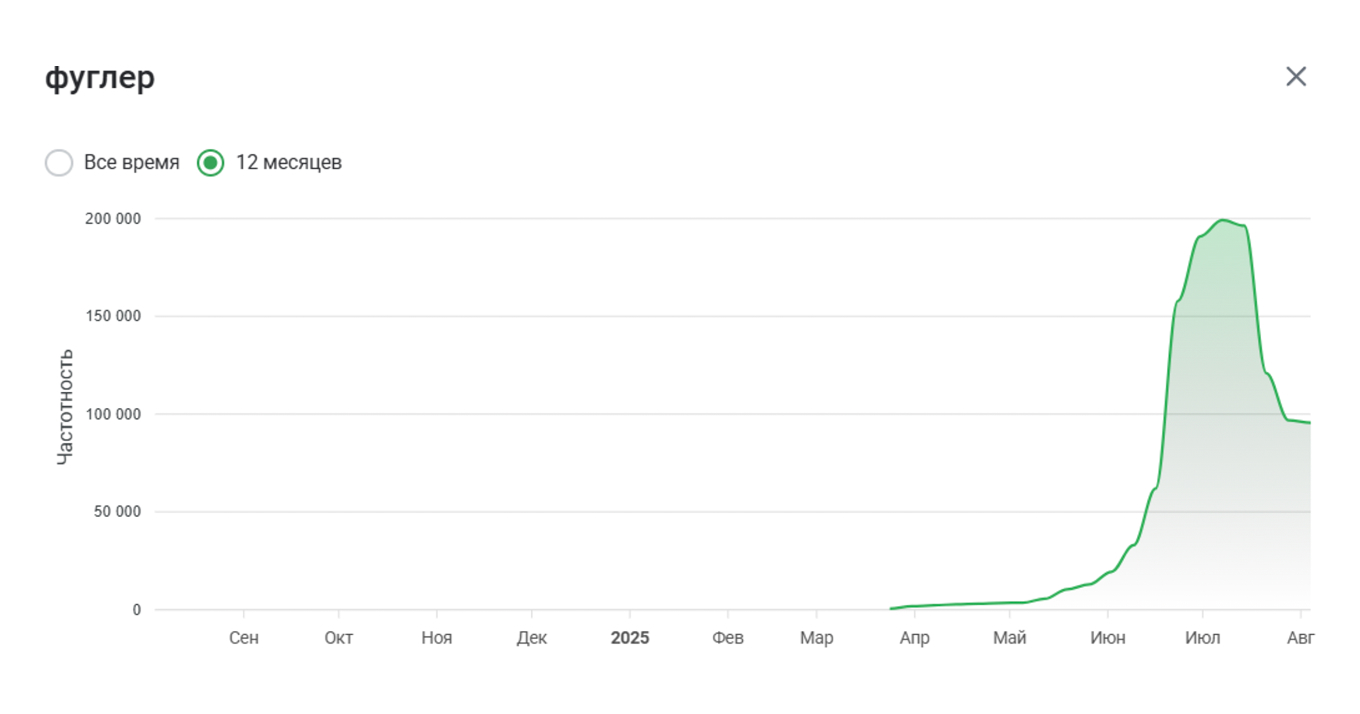Click the "Дек" month axis label
The width and height of the screenshot is (1360, 714).
coord(532,638)
